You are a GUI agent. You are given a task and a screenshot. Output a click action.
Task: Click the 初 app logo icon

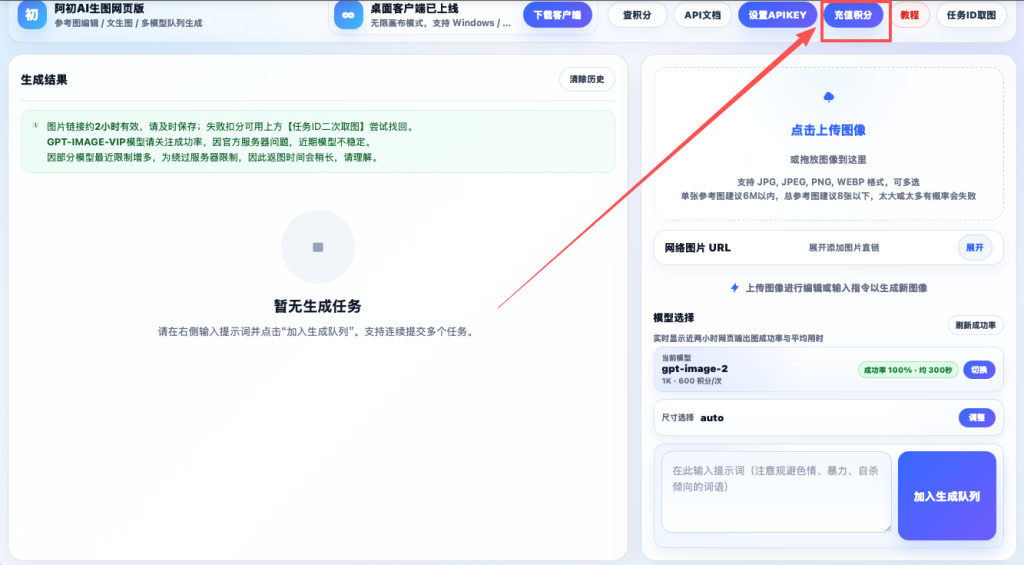point(32,14)
